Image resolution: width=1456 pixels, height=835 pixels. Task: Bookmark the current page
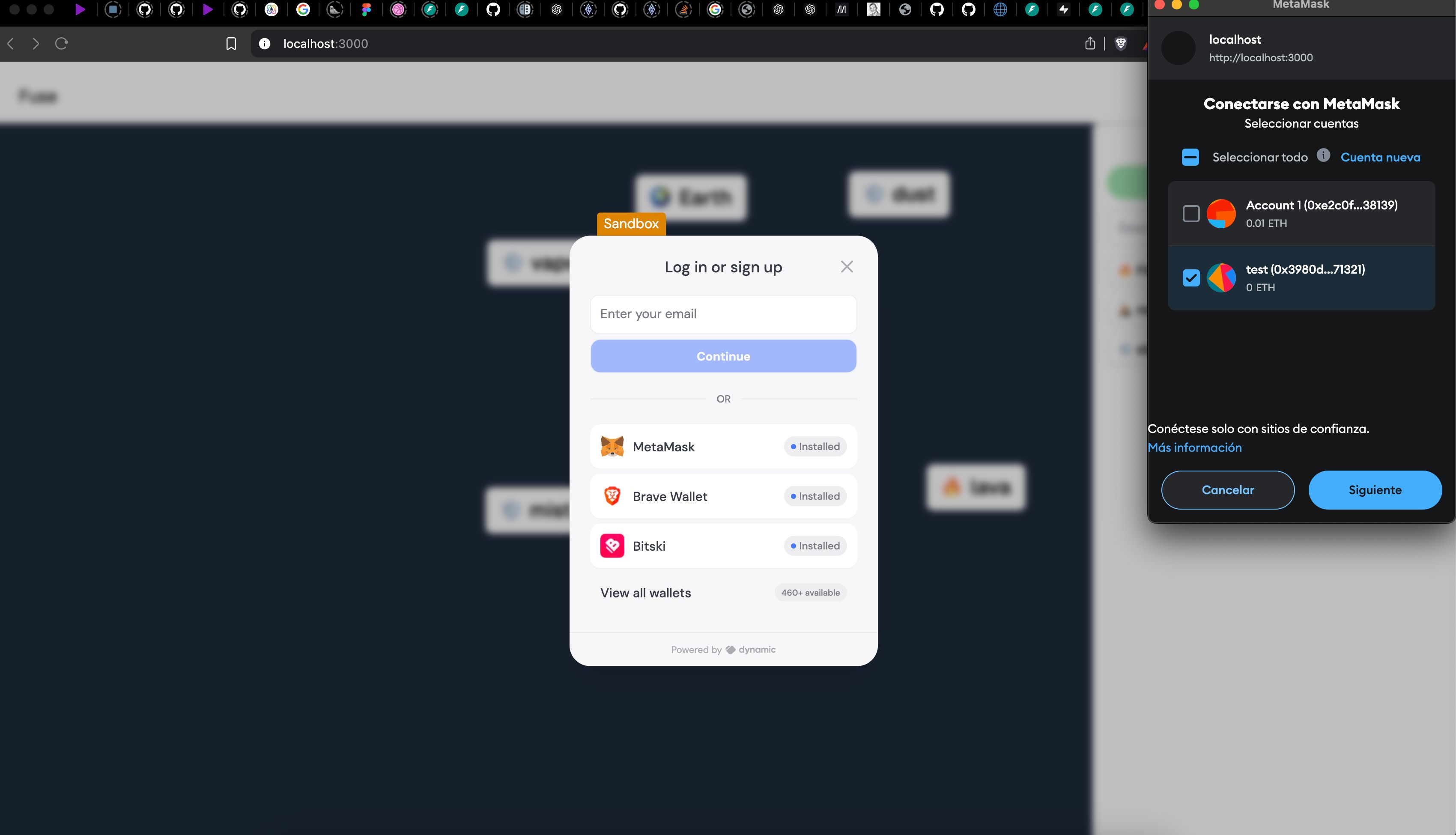tap(231, 44)
